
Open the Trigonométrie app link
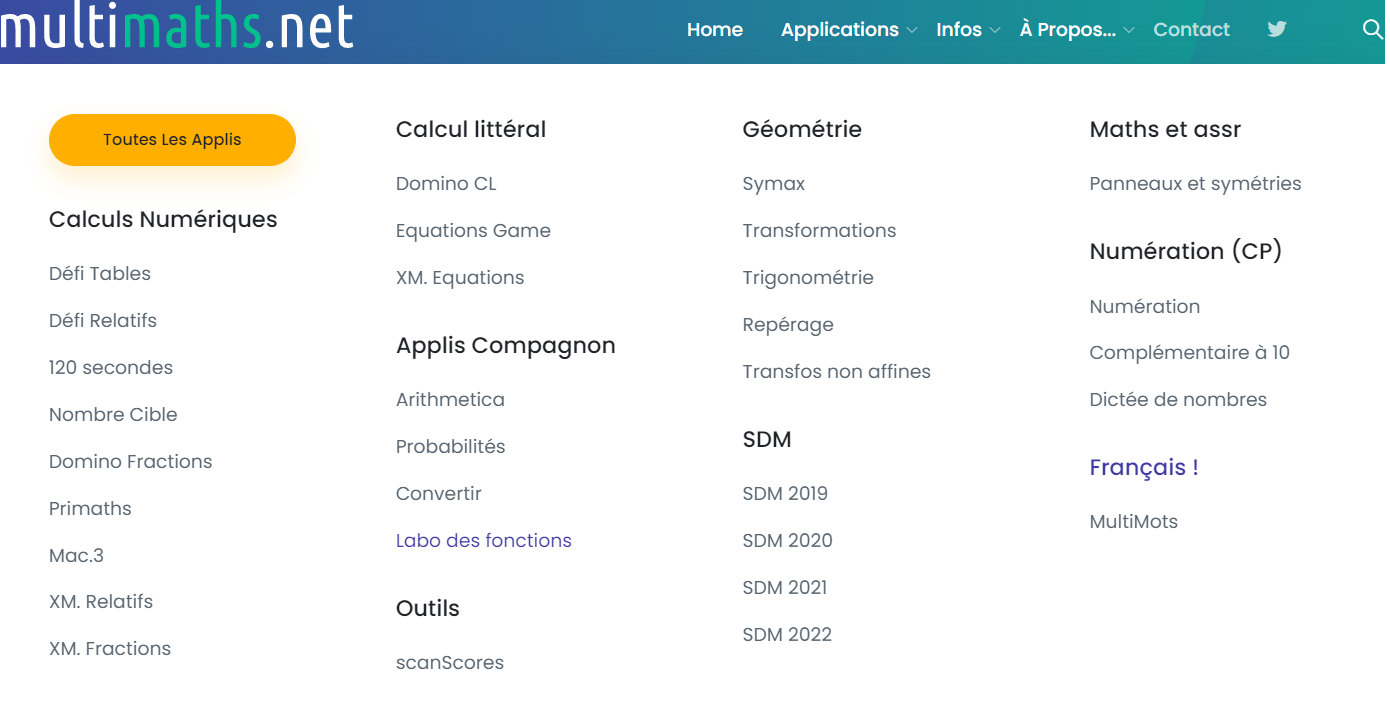pyautogui.click(x=808, y=277)
